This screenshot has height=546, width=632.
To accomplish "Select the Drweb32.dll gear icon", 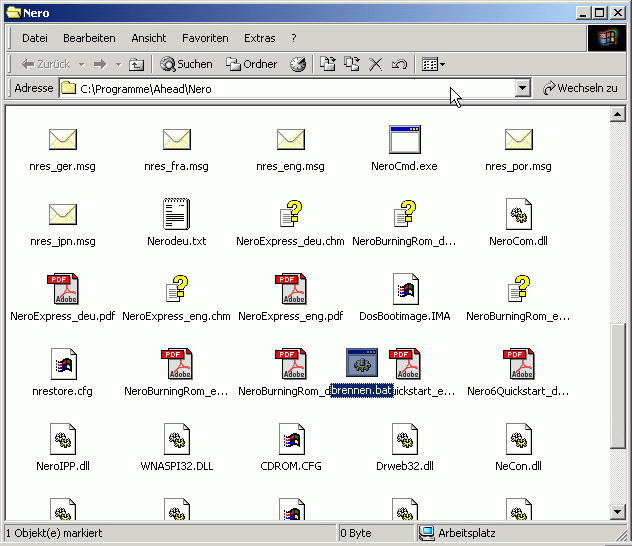I will tap(405, 439).
